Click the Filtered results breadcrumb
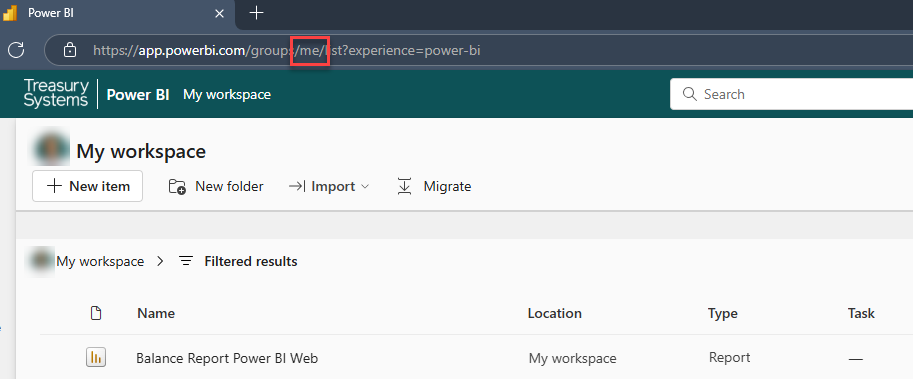 250,261
